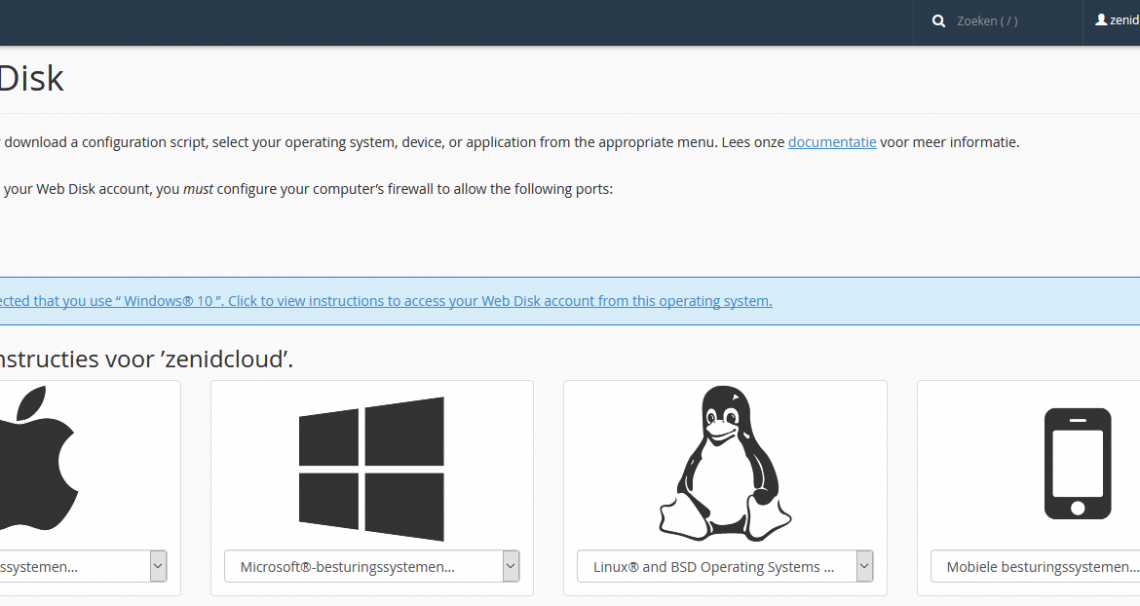The width and height of the screenshot is (1140, 606).
Task: Click the firewall ports notice text
Action: (x=306, y=189)
